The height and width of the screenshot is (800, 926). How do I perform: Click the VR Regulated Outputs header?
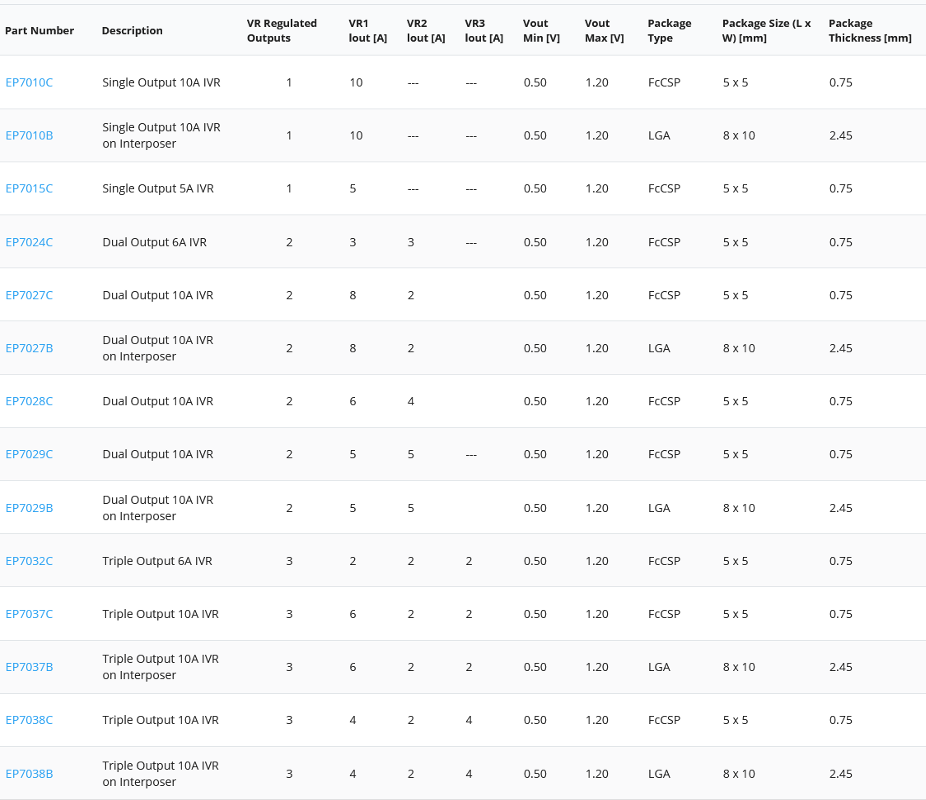[x=282, y=31]
